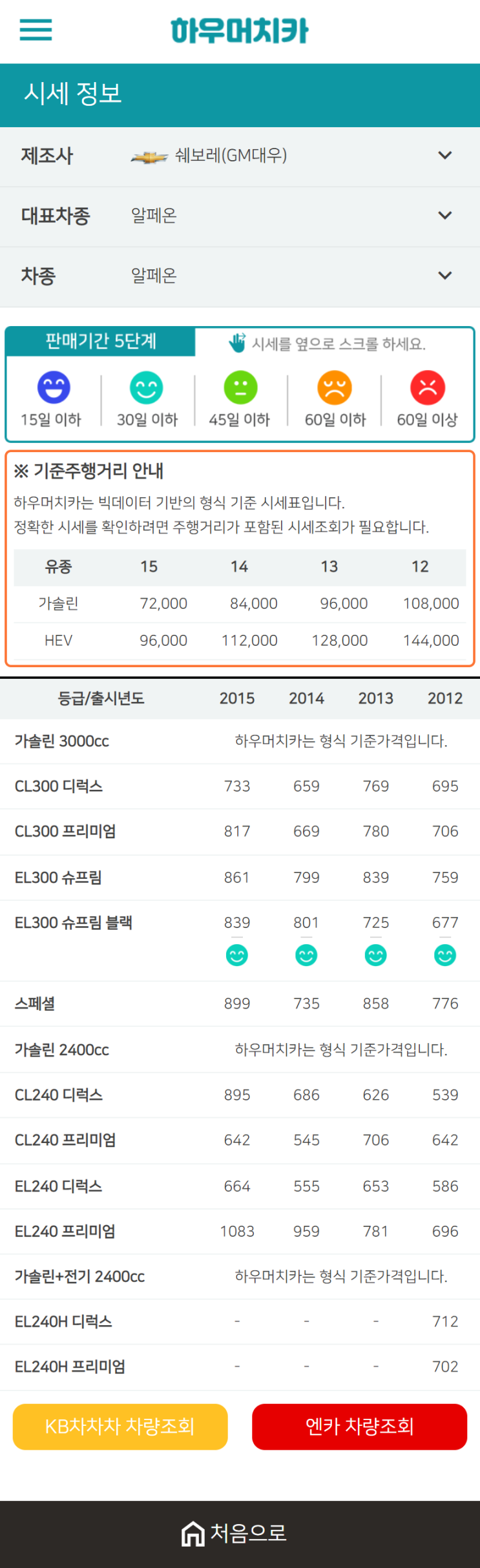Select the blue 15일 이하 smiley face
This screenshot has height=1568, width=480.
click(x=54, y=387)
